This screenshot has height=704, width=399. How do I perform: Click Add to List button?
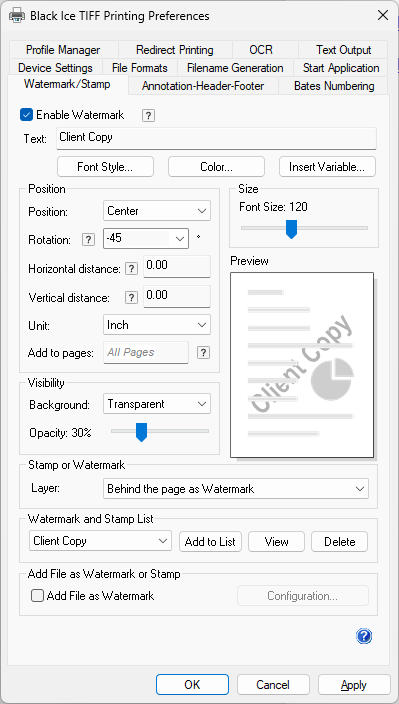pos(210,541)
